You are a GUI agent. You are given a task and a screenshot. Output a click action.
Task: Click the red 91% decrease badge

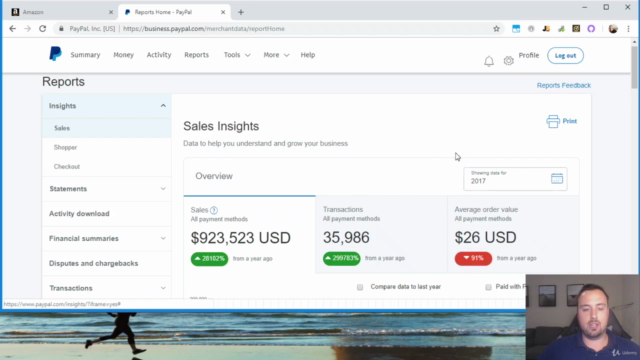pyautogui.click(x=473, y=258)
